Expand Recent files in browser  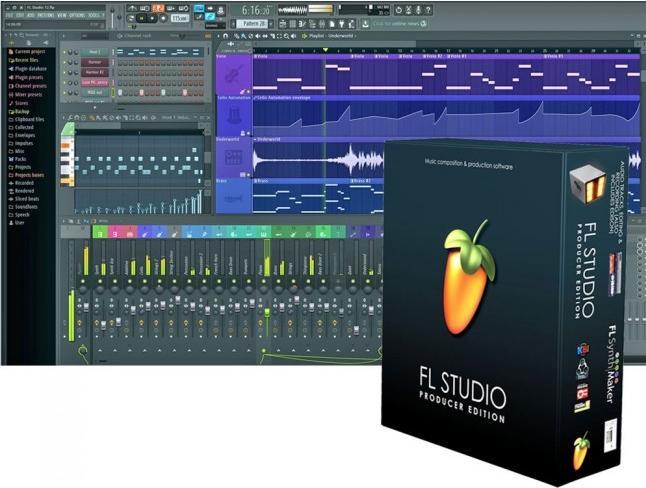click(x=23, y=60)
